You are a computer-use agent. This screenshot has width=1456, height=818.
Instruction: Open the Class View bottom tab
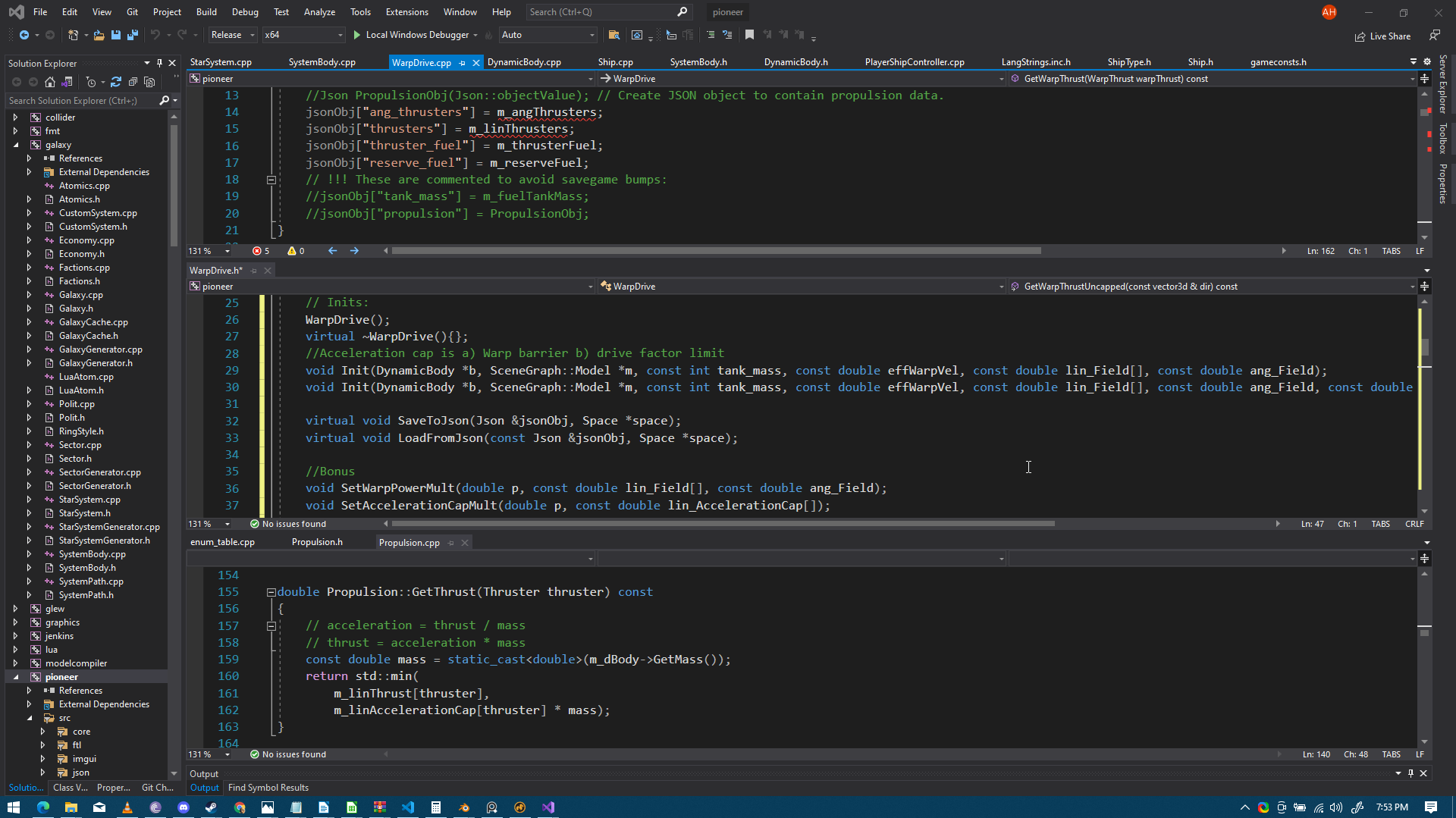point(71,788)
